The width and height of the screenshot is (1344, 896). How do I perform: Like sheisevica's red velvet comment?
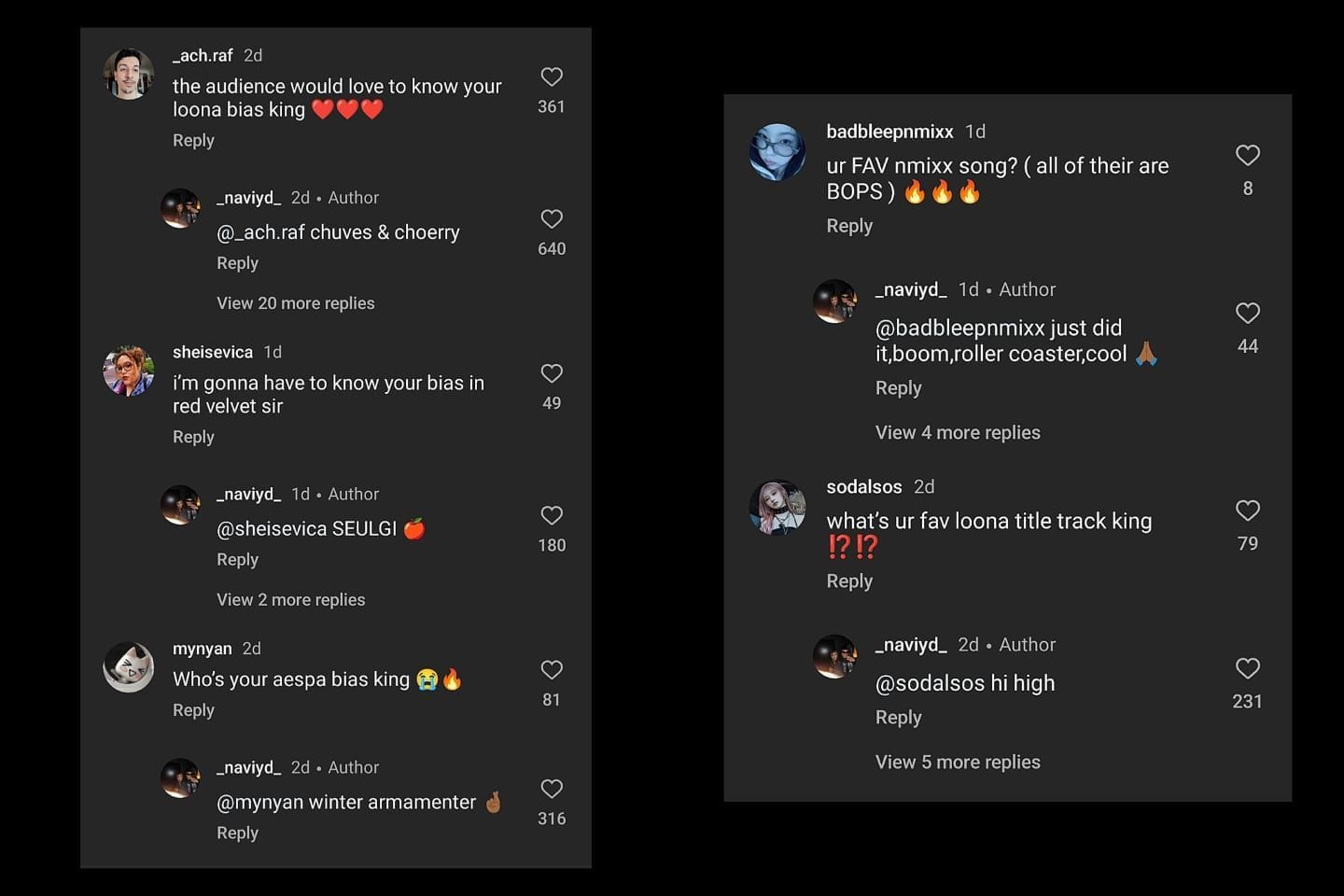coord(552,373)
